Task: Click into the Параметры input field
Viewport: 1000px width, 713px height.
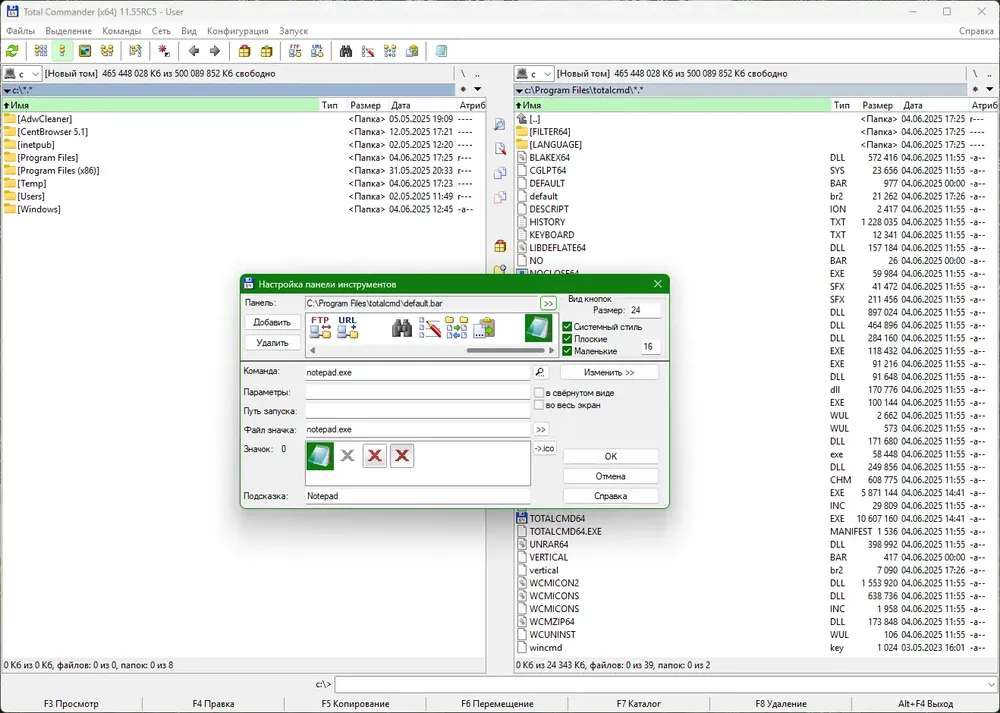Action: (418, 392)
